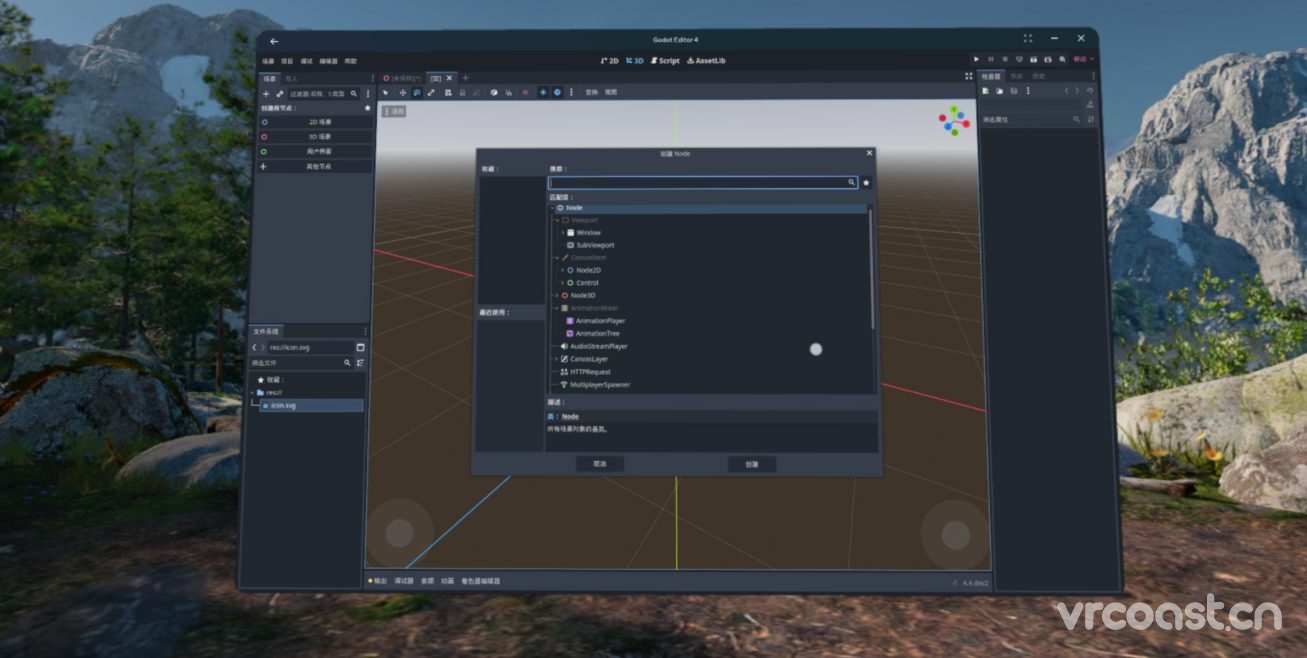
Task: Collapse the Viewport group arrow
Action: point(556,220)
